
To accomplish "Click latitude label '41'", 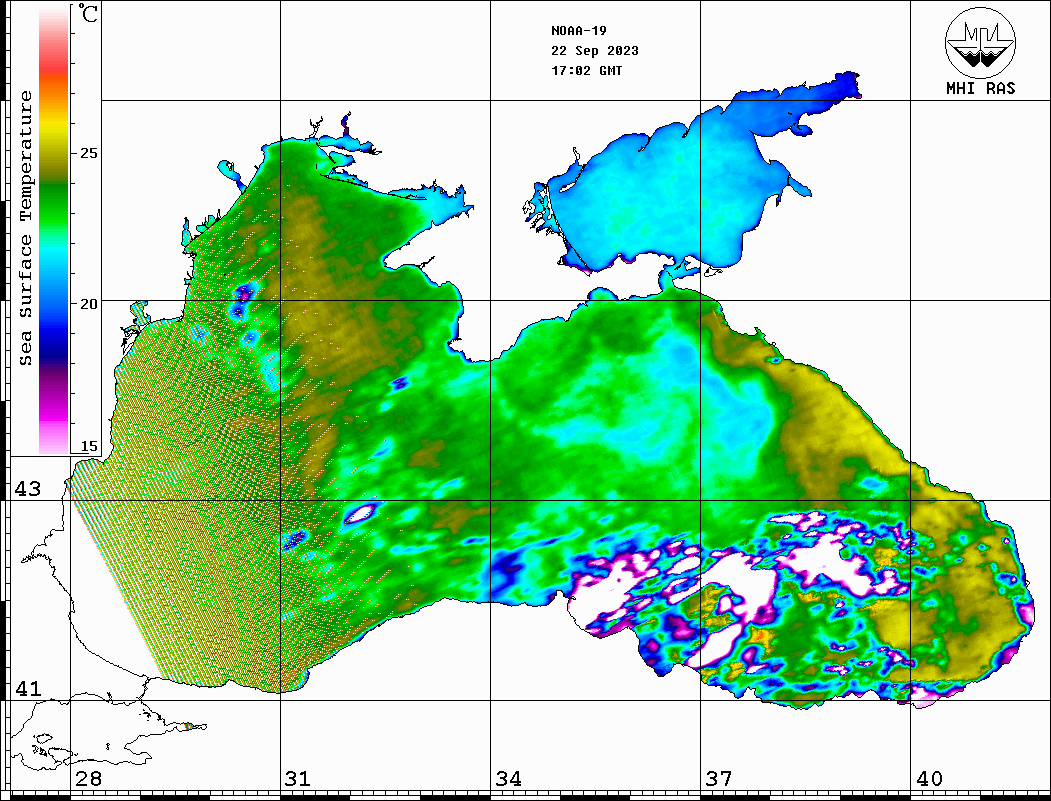I will [x=27, y=688].
